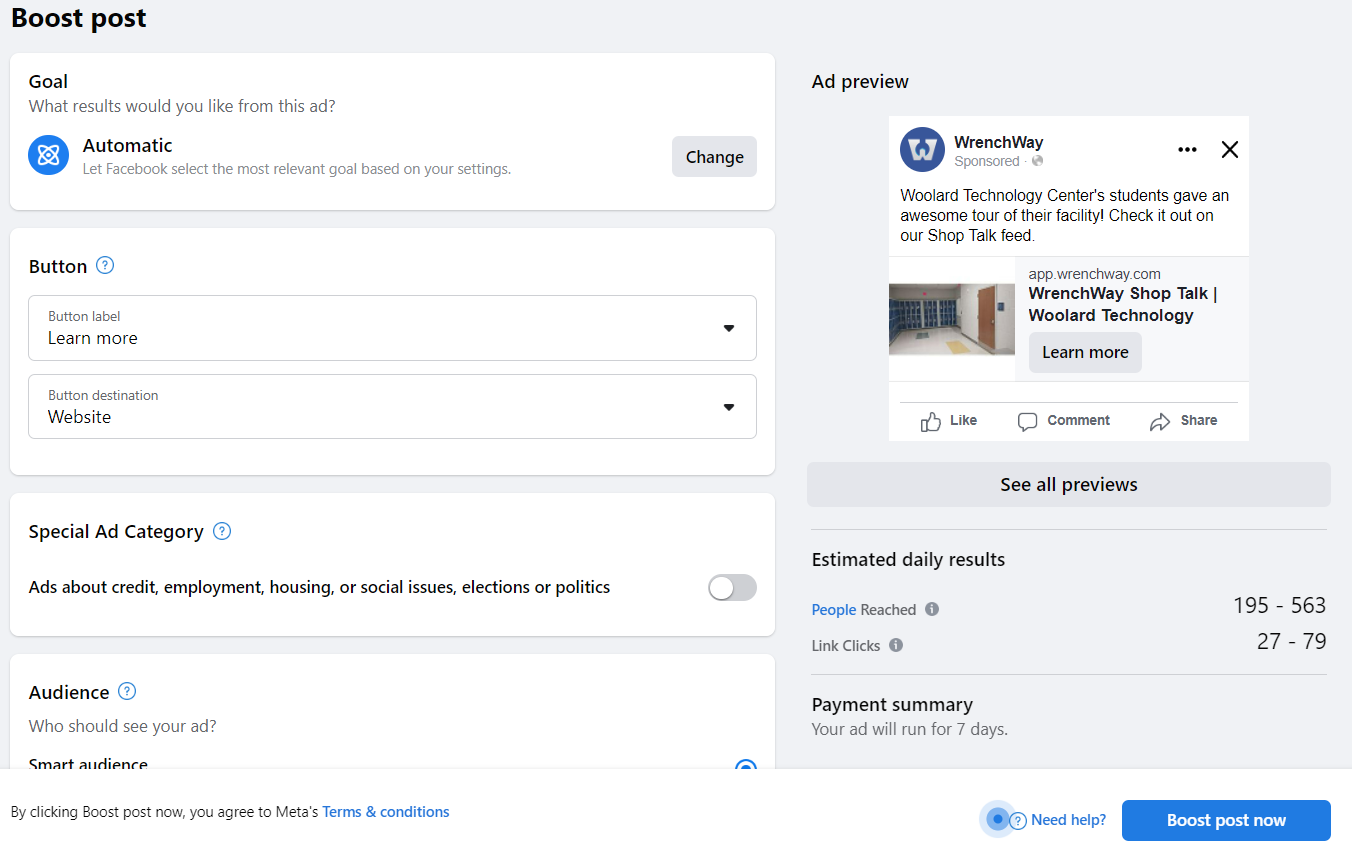Click app.wrenchway.com domain text

pos(1094,274)
